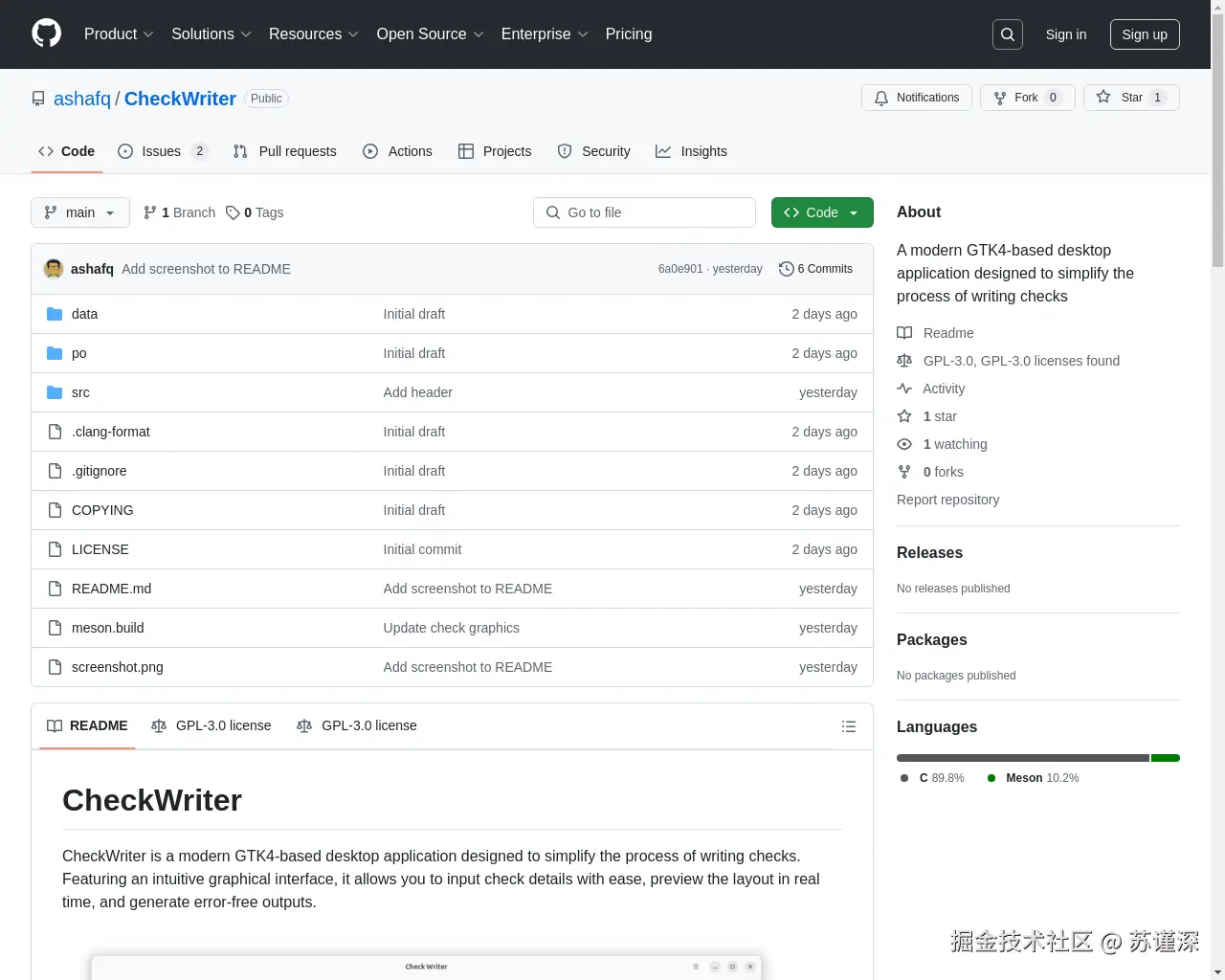
Task: Click the Activity pulse icon
Action: [x=904, y=389]
